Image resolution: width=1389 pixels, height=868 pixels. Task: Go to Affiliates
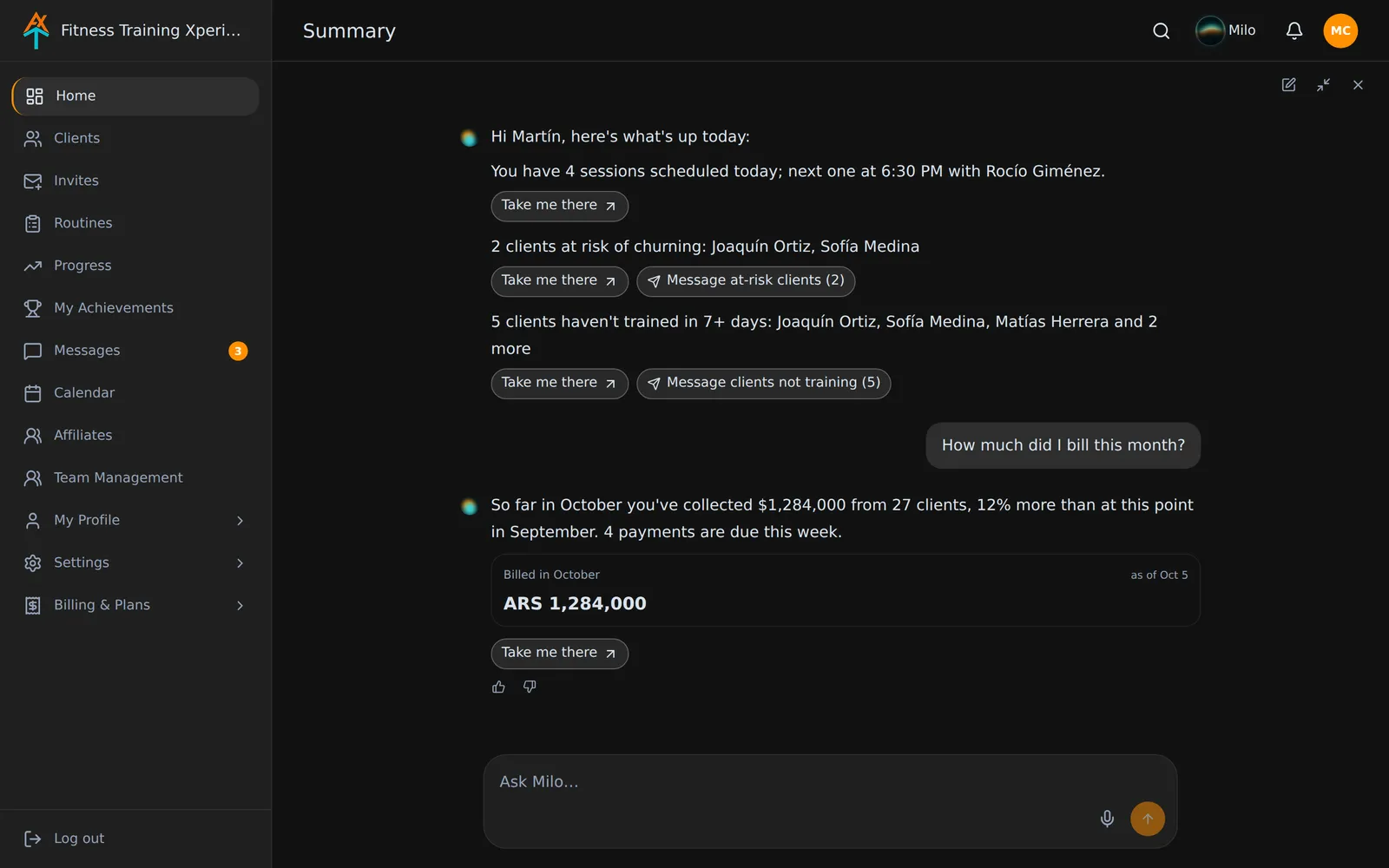[135, 436]
